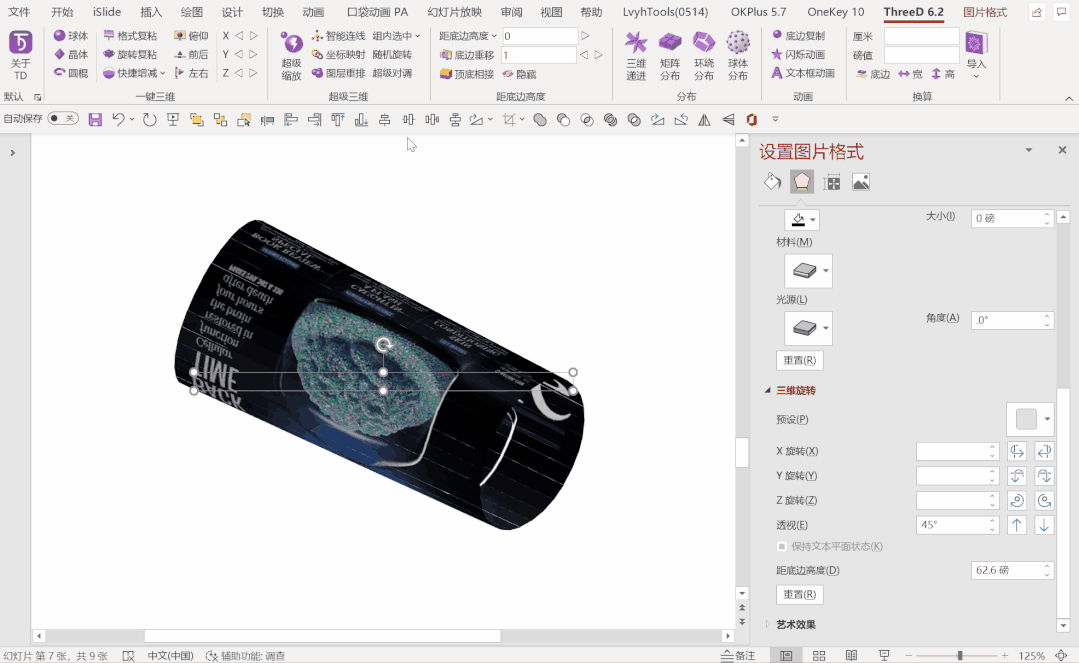
Task: Click the Office logo icon in toolbar
Action: (x=751, y=119)
